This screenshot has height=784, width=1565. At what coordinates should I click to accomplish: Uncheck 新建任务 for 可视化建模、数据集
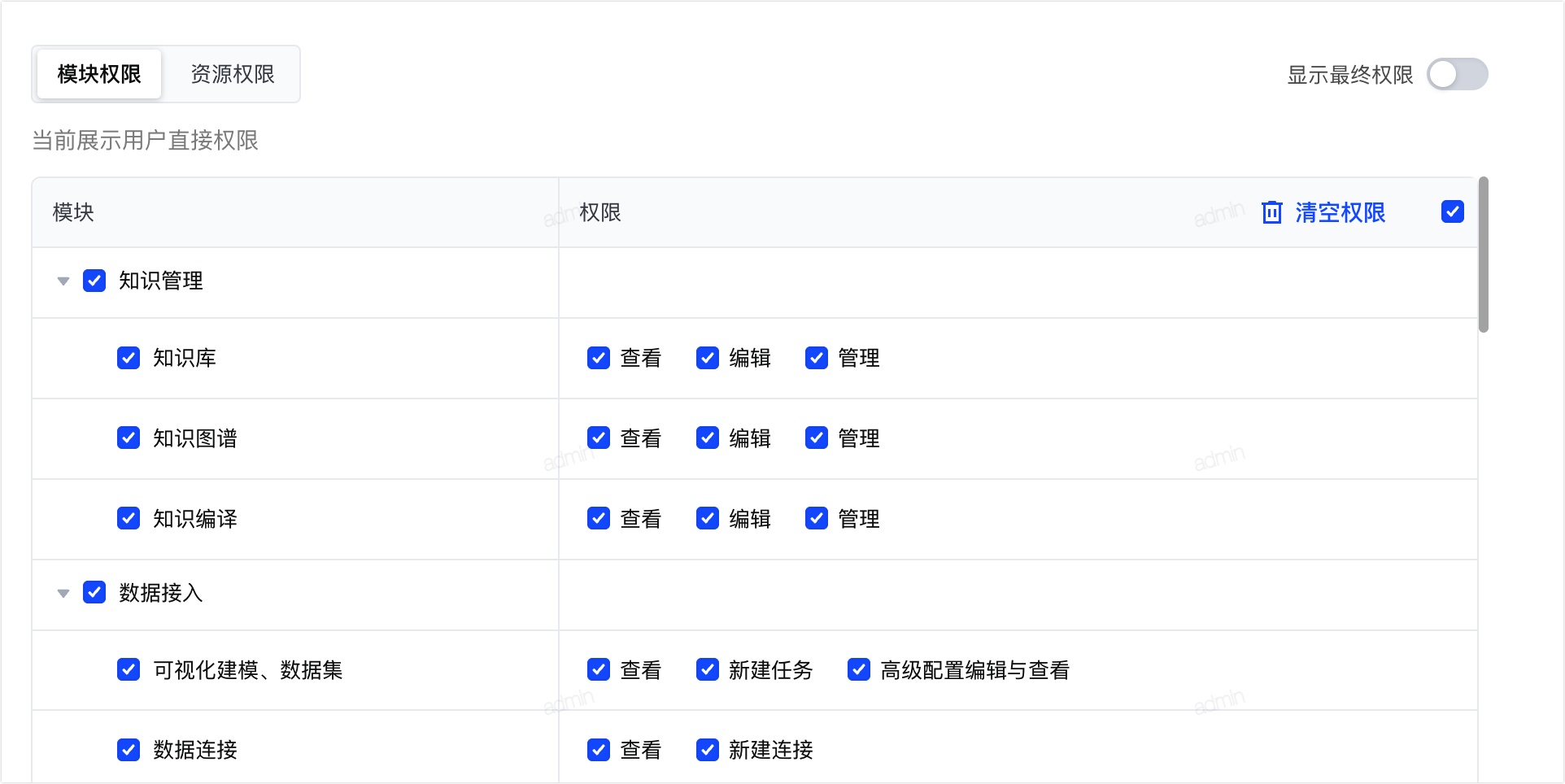(708, 669)
